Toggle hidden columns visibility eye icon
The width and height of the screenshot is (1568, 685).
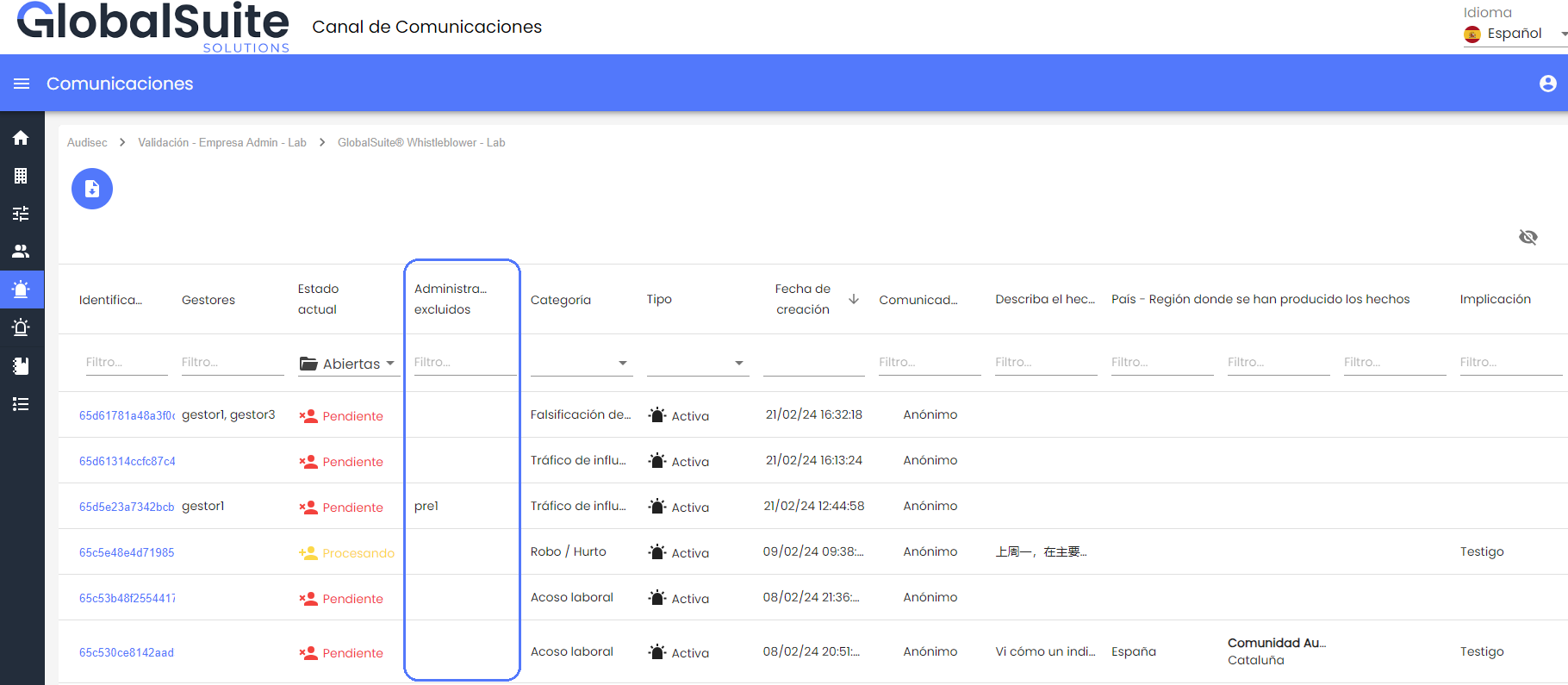point(1528,237)
